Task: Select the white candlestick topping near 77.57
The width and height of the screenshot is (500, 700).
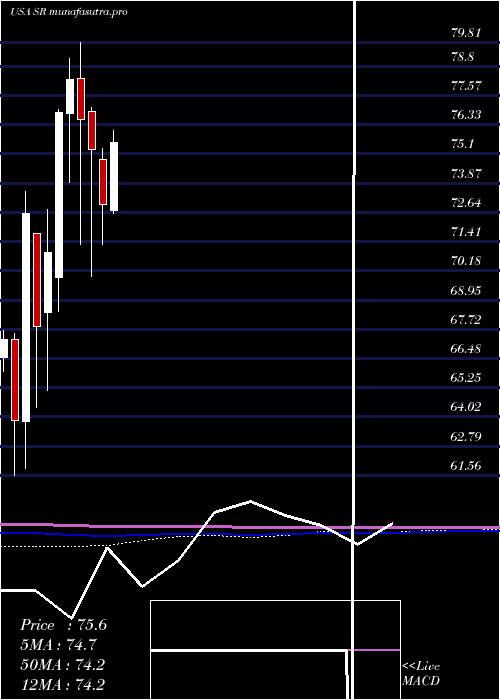Action: point(70,96)
